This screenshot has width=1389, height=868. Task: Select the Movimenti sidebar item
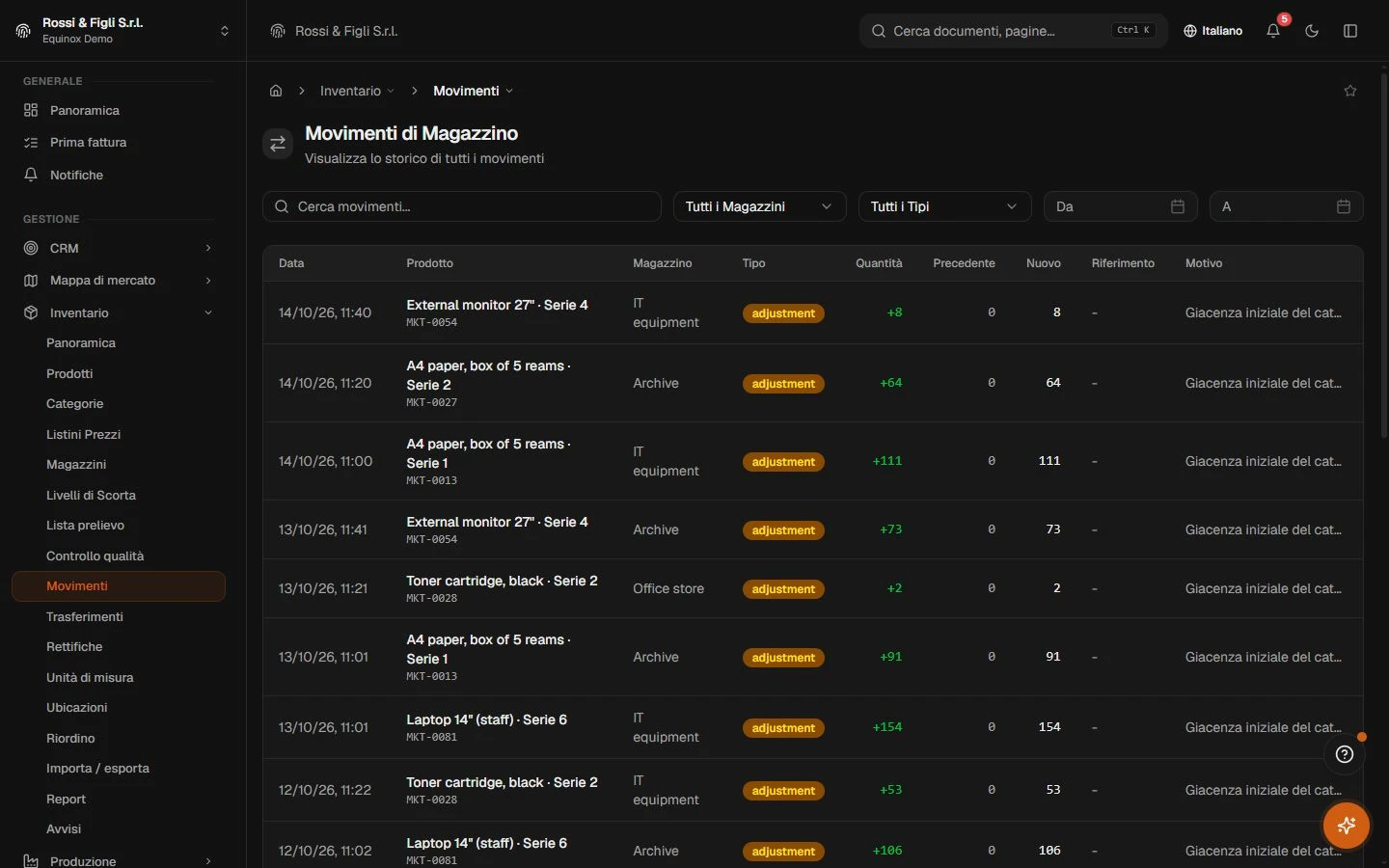click(119, 585)
